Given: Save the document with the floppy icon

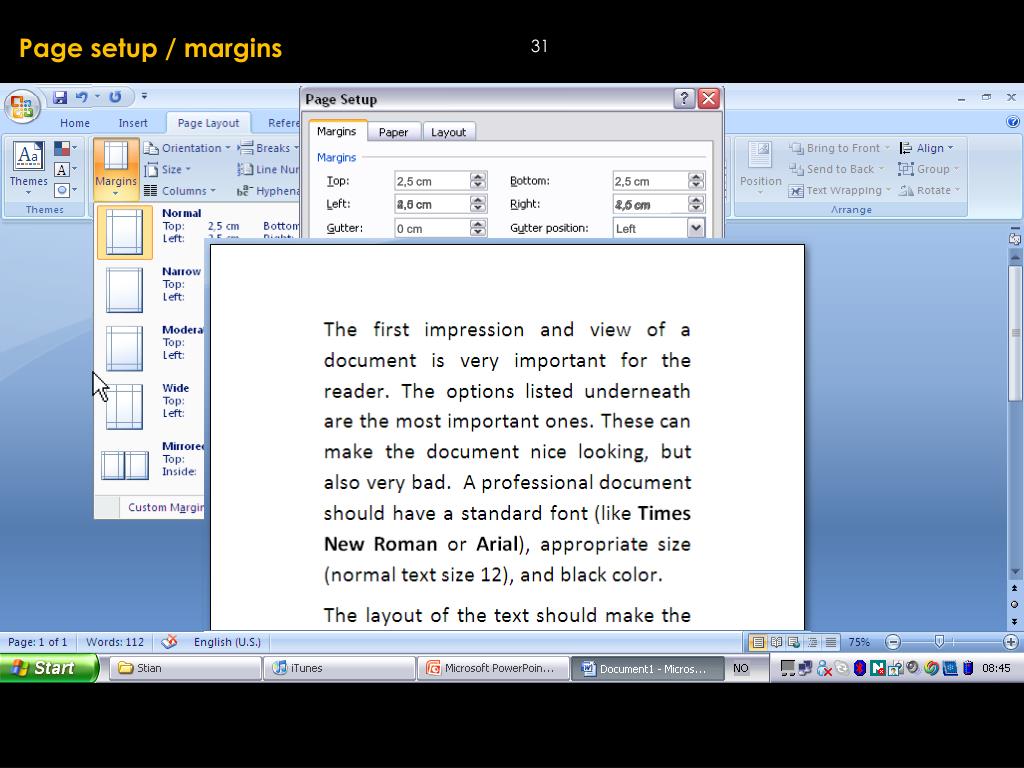Looking at the screenshot, I should pos(60,97).
